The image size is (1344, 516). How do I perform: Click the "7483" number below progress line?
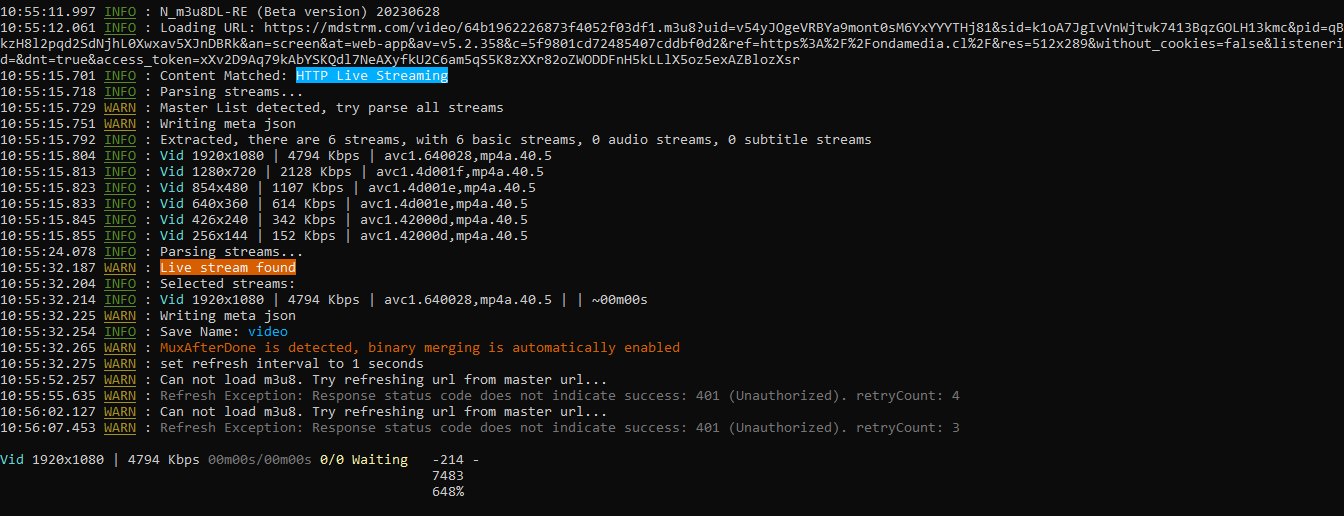[447, 476]
